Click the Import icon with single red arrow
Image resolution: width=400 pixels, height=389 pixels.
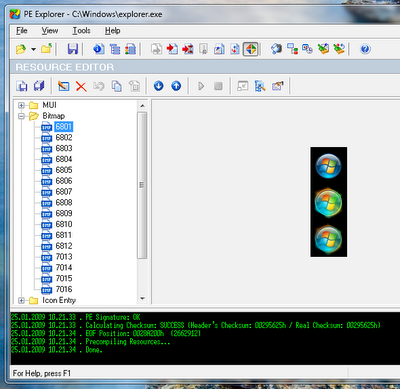172,49
